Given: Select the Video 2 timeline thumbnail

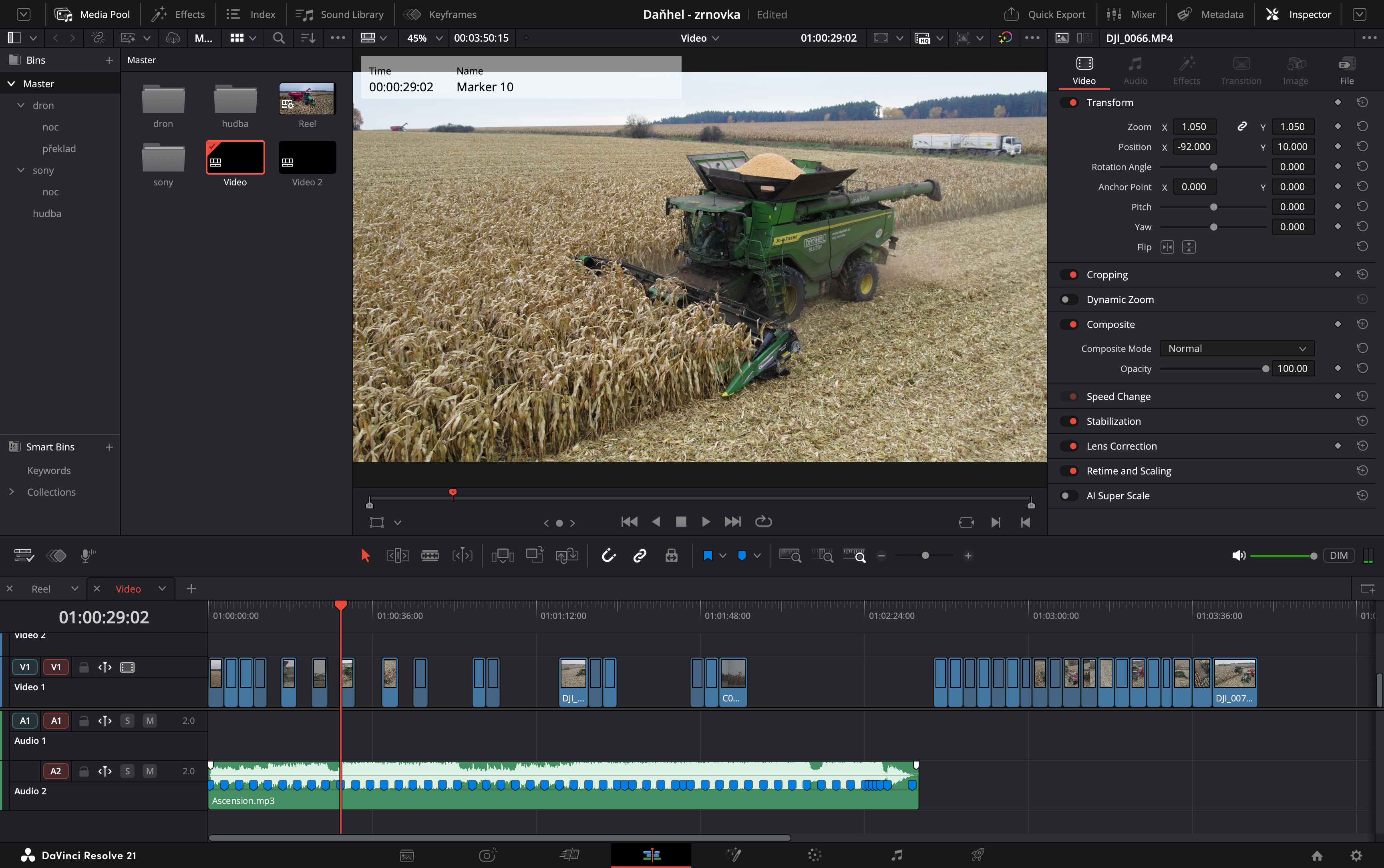Looking at the screenshot, I should [307, 158].
